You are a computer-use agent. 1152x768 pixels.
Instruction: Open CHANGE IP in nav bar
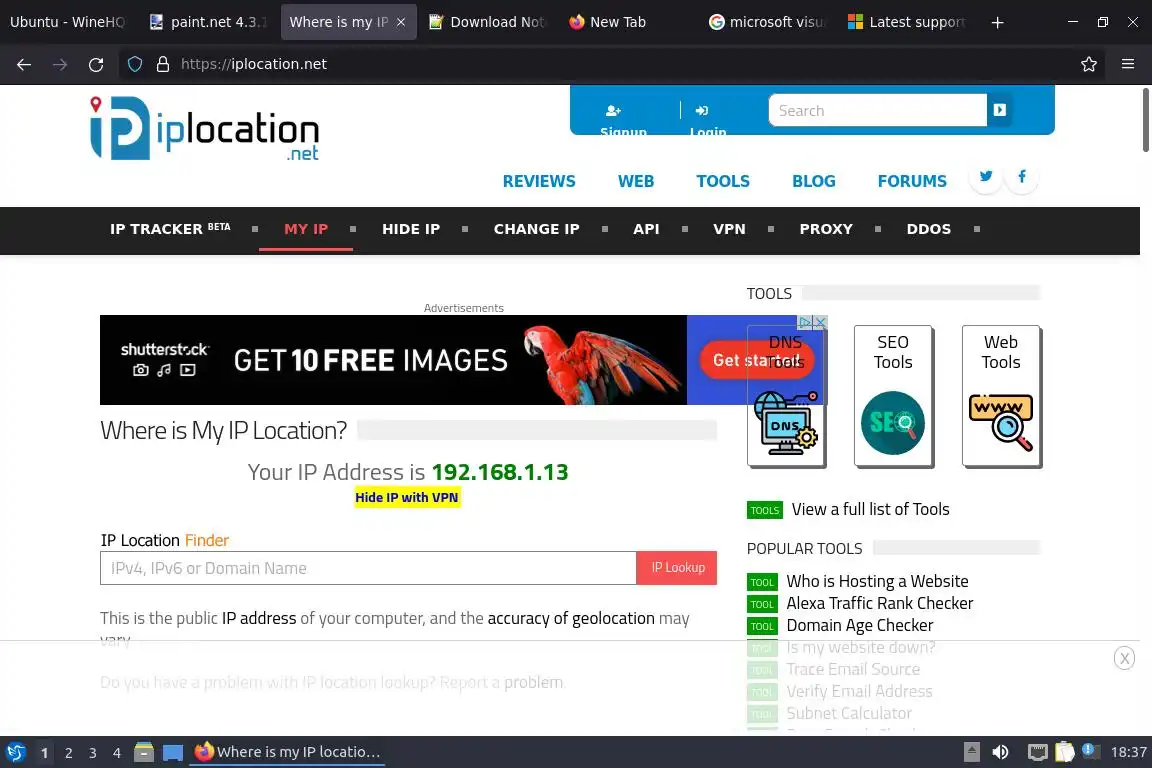tap(536, 229)
